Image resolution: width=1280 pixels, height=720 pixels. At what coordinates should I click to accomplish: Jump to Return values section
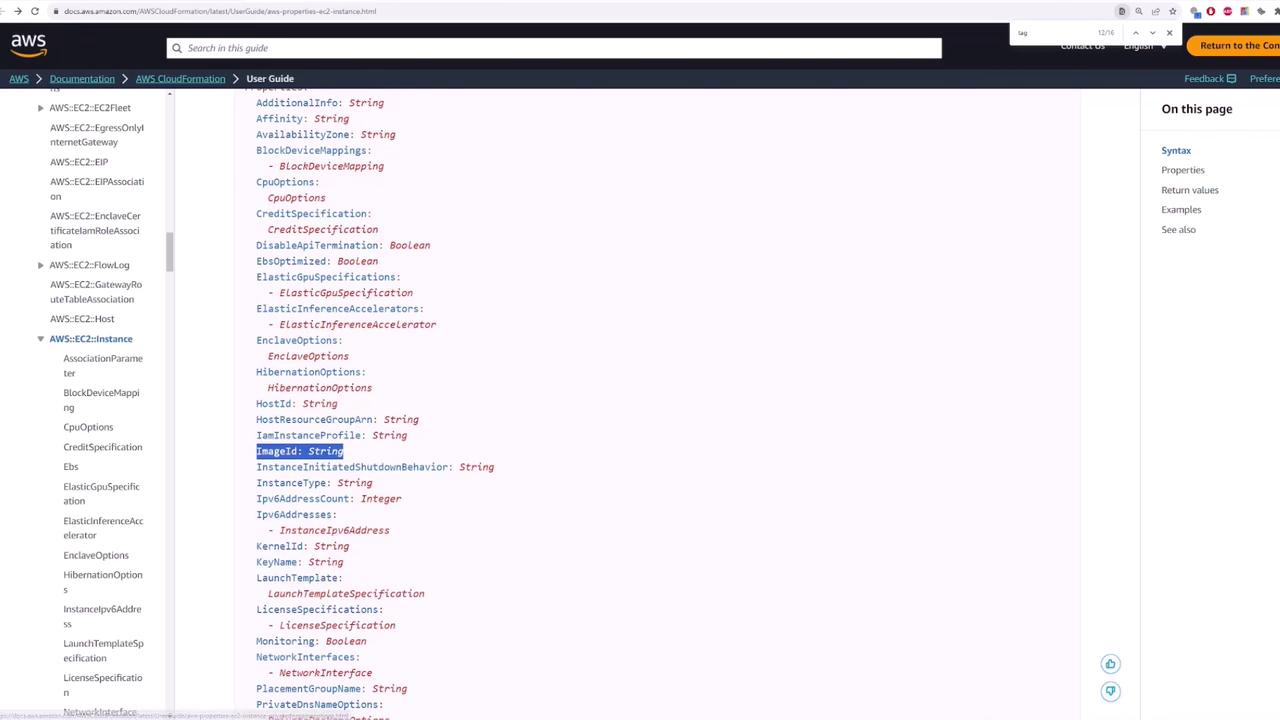point(1190,190)
